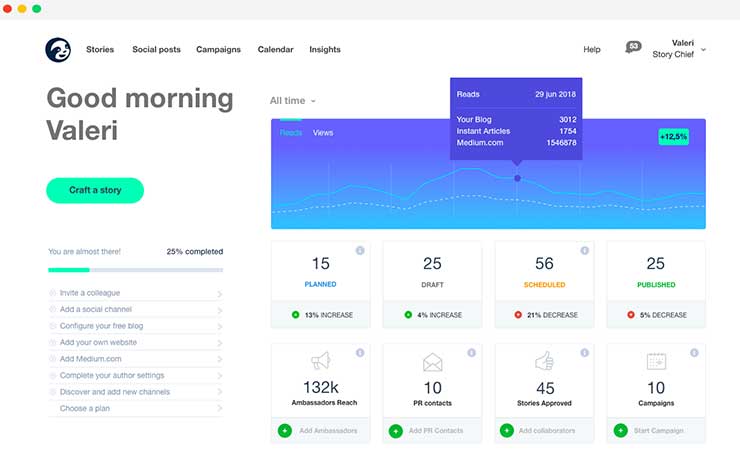The width and height of the screenshot is (740, 449).
Task: Click info icon on Ambassadors Reach card
Action: 360,353
